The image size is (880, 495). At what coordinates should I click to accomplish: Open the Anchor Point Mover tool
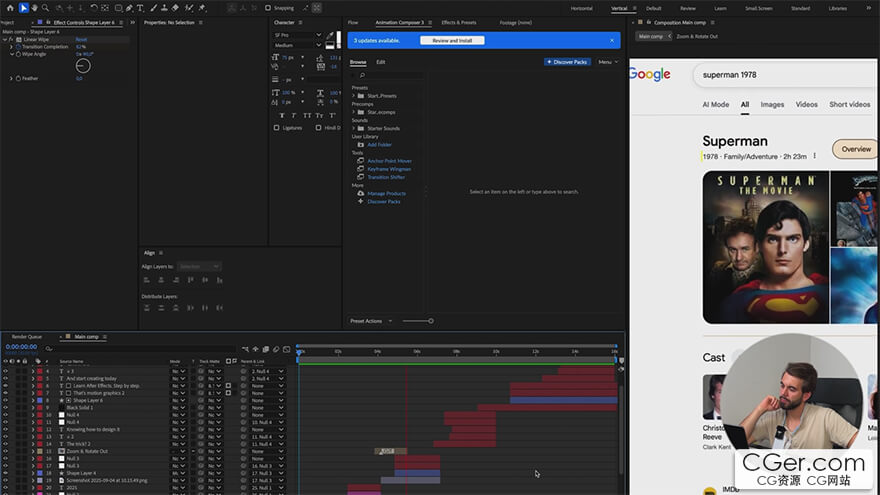[389, 161]
